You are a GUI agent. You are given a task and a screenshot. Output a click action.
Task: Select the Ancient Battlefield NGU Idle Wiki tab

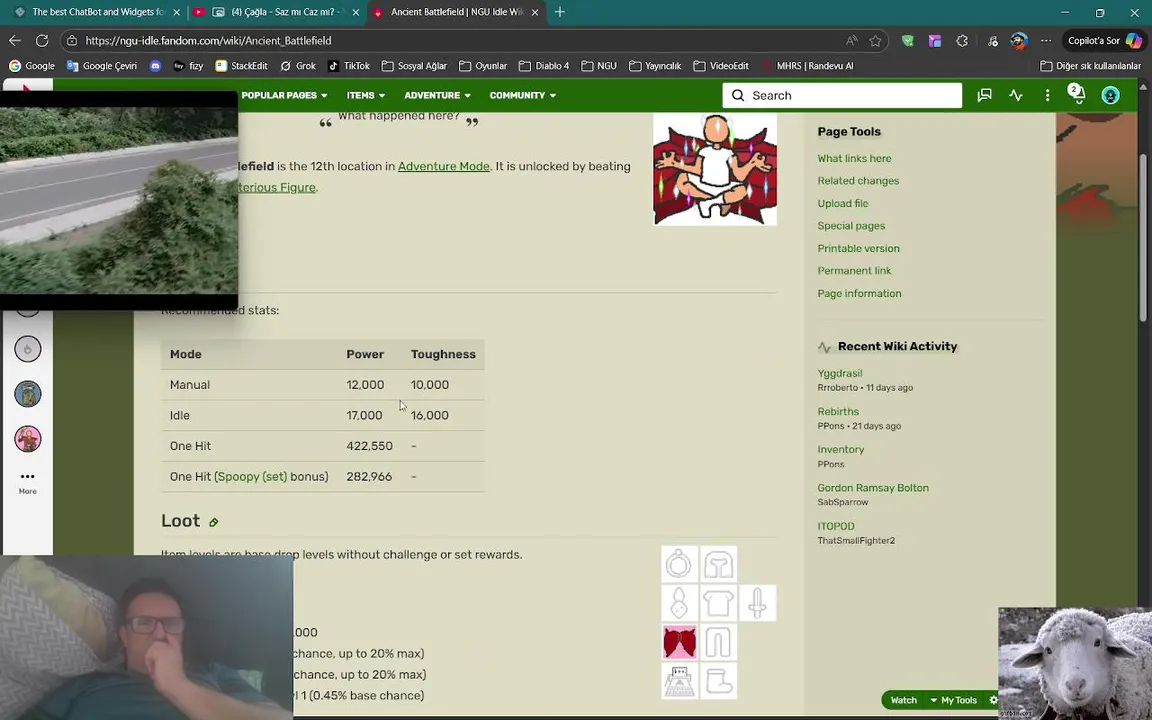tap(456, 12)
